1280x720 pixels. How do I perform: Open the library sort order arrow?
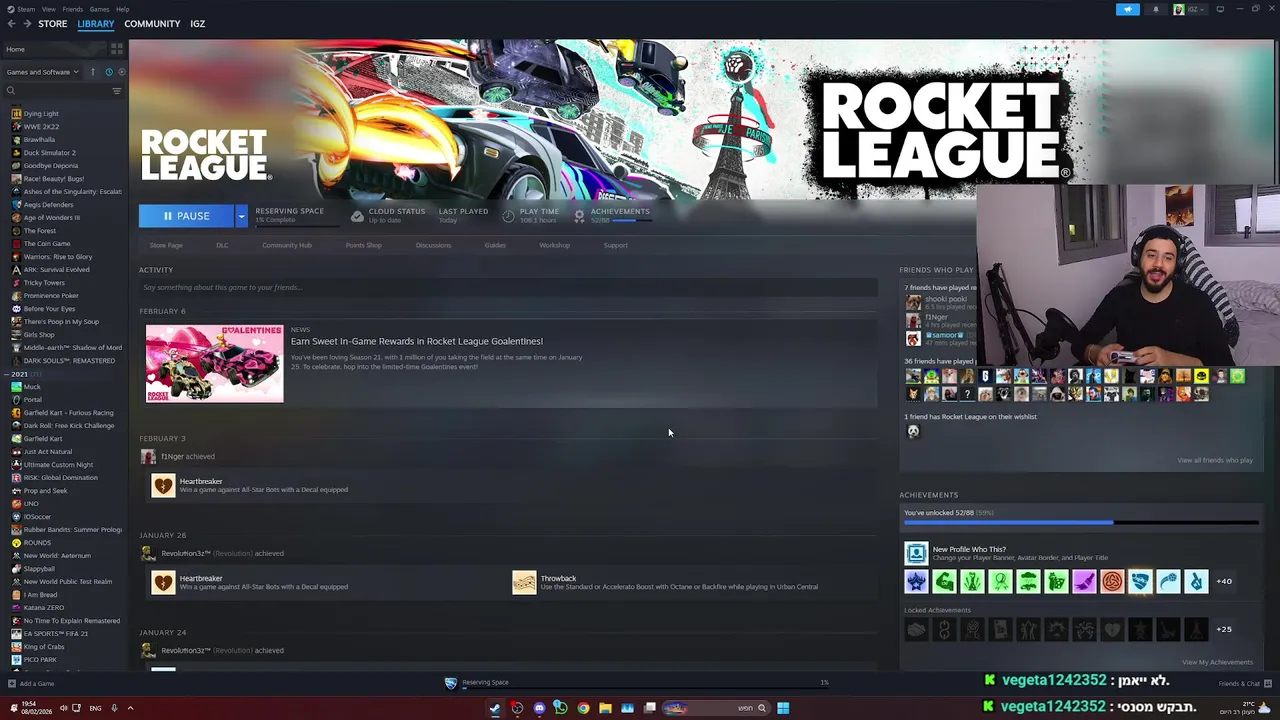93,72
